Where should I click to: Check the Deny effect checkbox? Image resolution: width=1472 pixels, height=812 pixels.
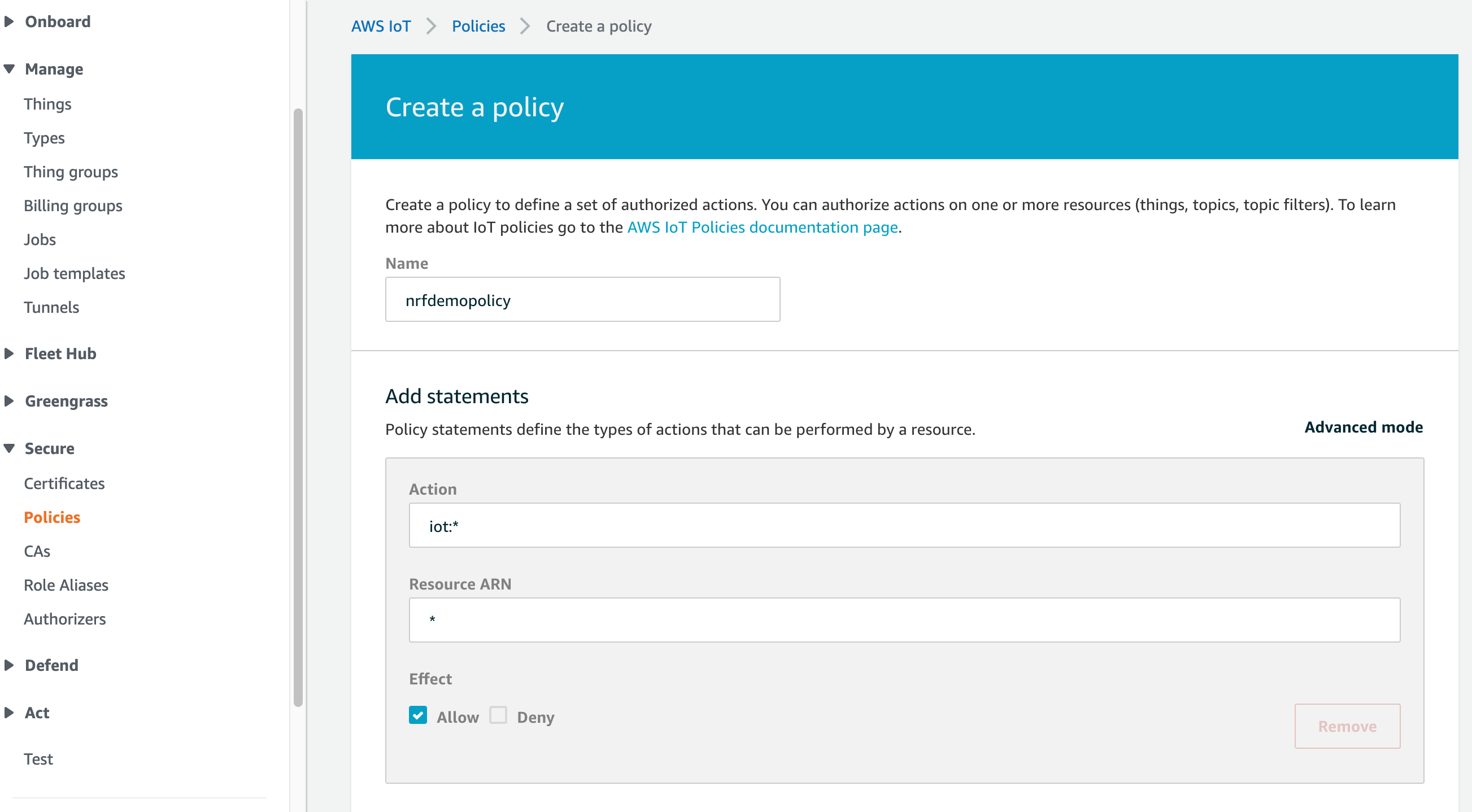(498, 715)
